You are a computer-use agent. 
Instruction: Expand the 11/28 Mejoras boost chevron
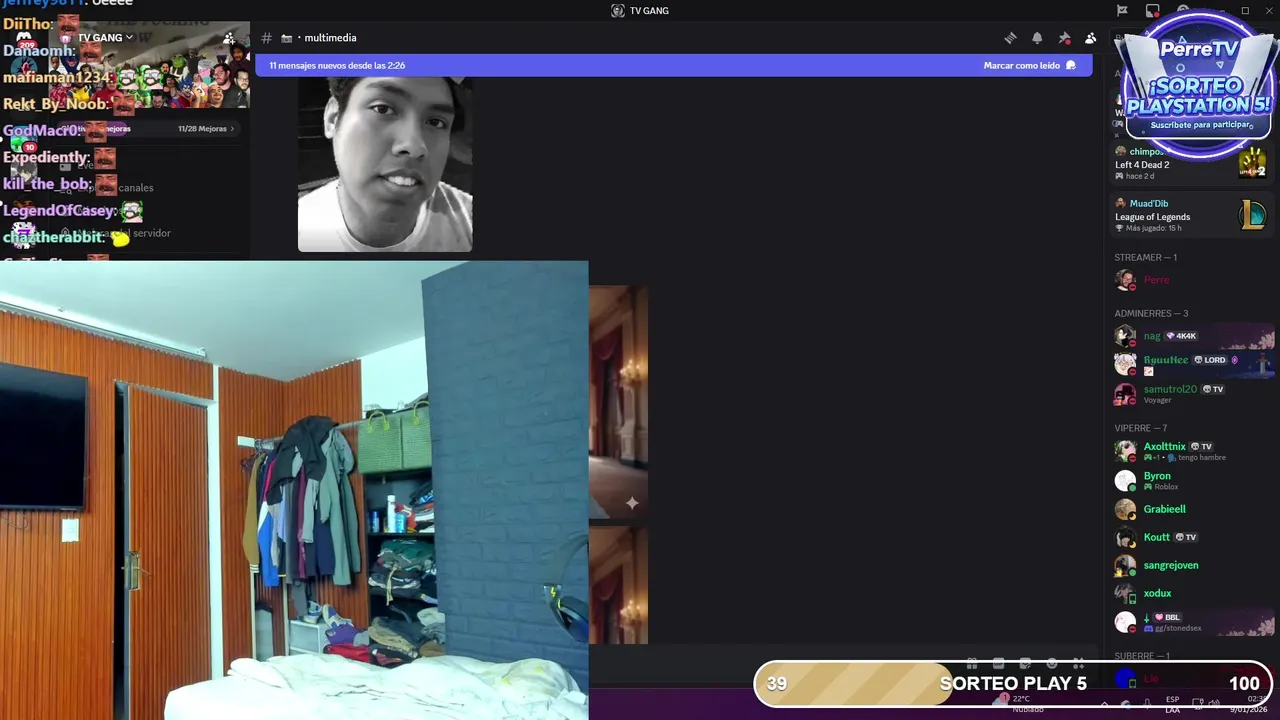point(232,129)
